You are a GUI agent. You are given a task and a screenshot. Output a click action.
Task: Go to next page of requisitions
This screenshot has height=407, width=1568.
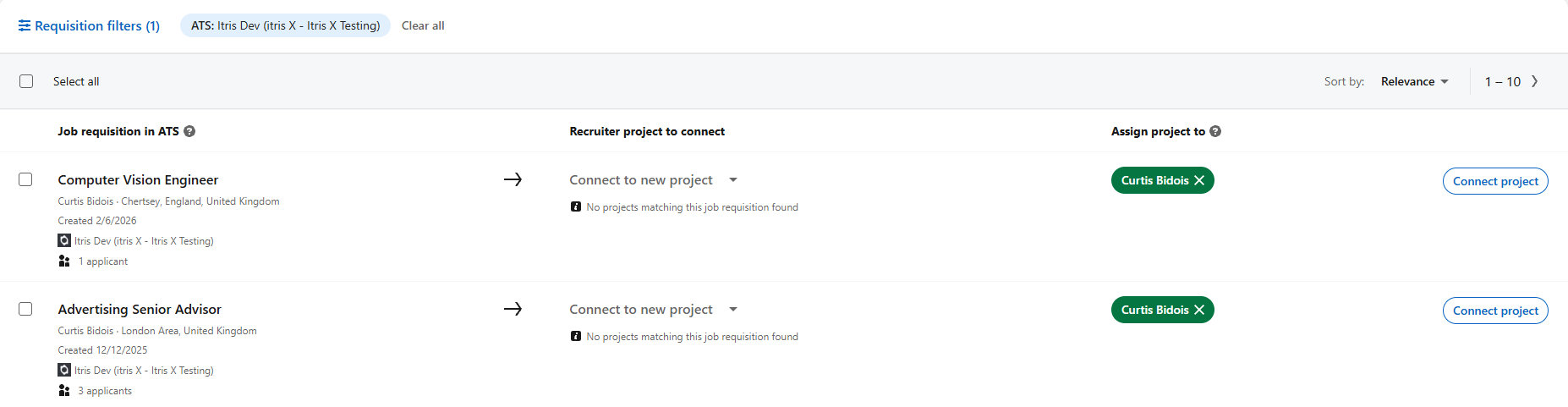tap(1535, 81)
